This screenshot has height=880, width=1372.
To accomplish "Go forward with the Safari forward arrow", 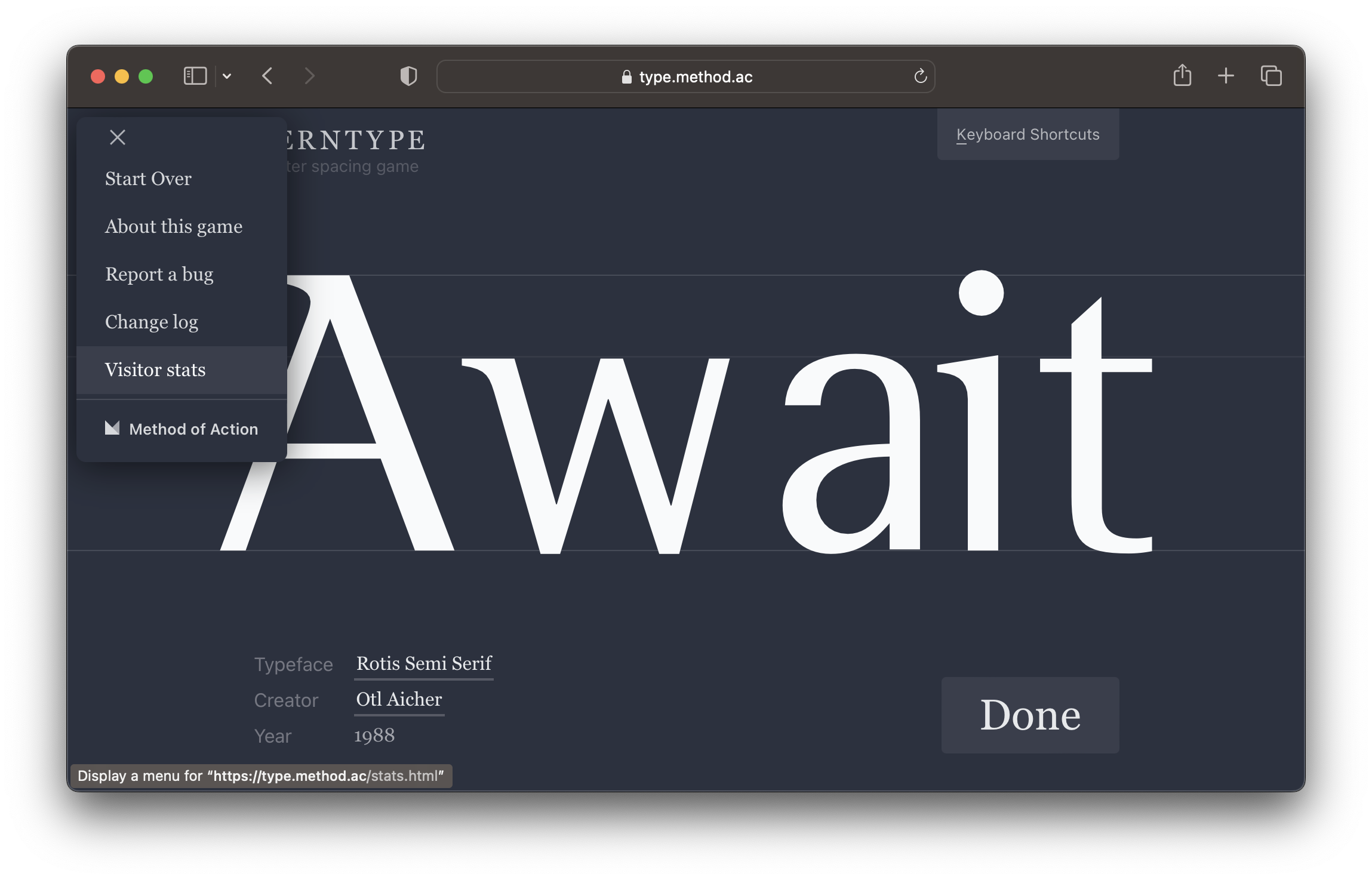I will pyautogui.click(x=309, y=76).
